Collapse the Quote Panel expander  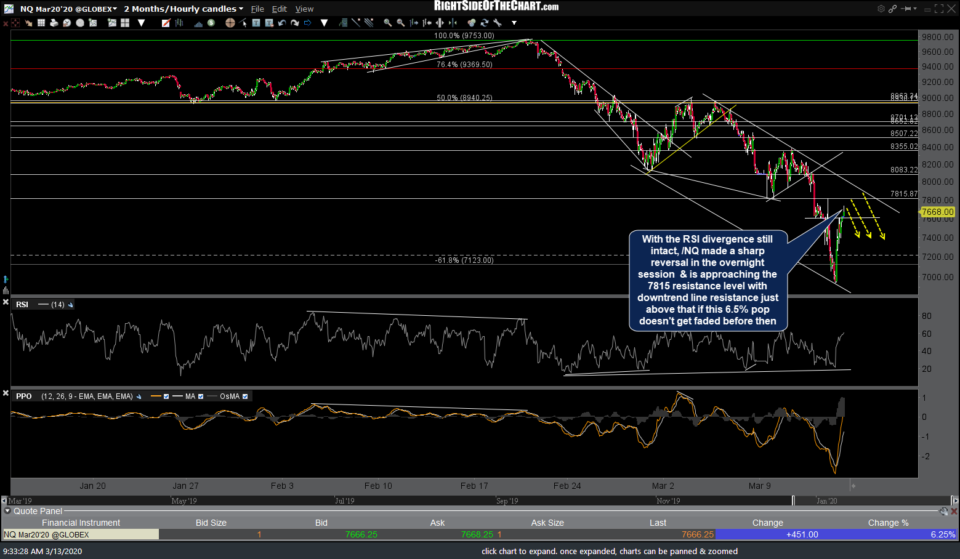(7, 511)
